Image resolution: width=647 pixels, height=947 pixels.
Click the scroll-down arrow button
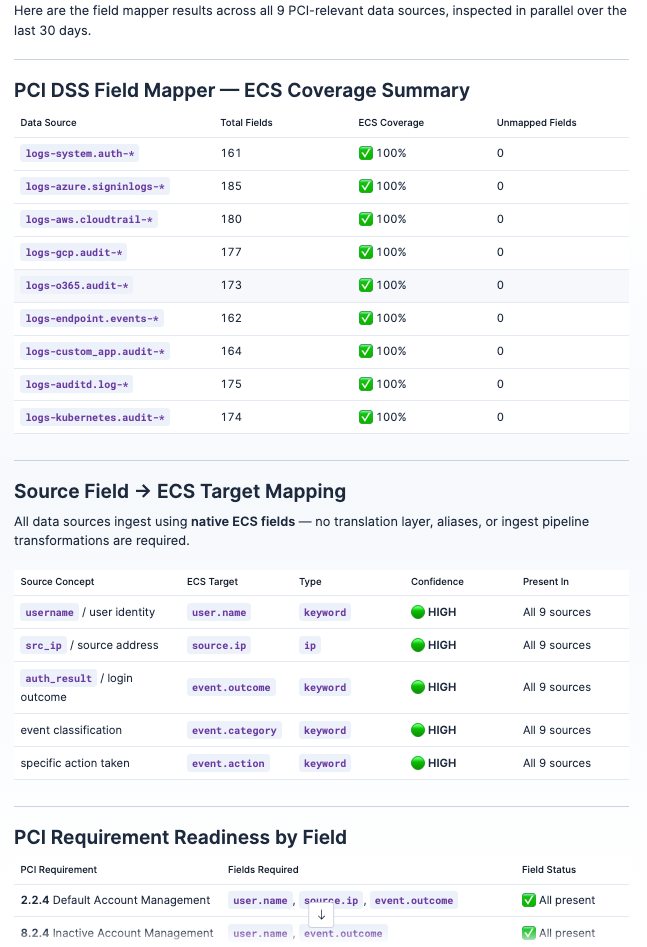pyautogui.click(x=321, y=915)
